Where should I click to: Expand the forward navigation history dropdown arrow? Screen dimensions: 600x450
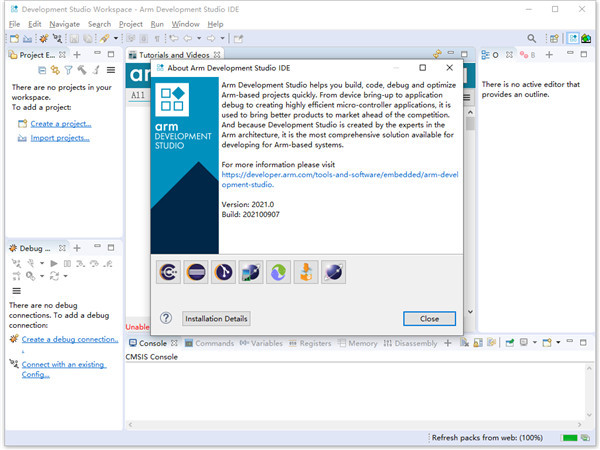click(x=222, y=38)
